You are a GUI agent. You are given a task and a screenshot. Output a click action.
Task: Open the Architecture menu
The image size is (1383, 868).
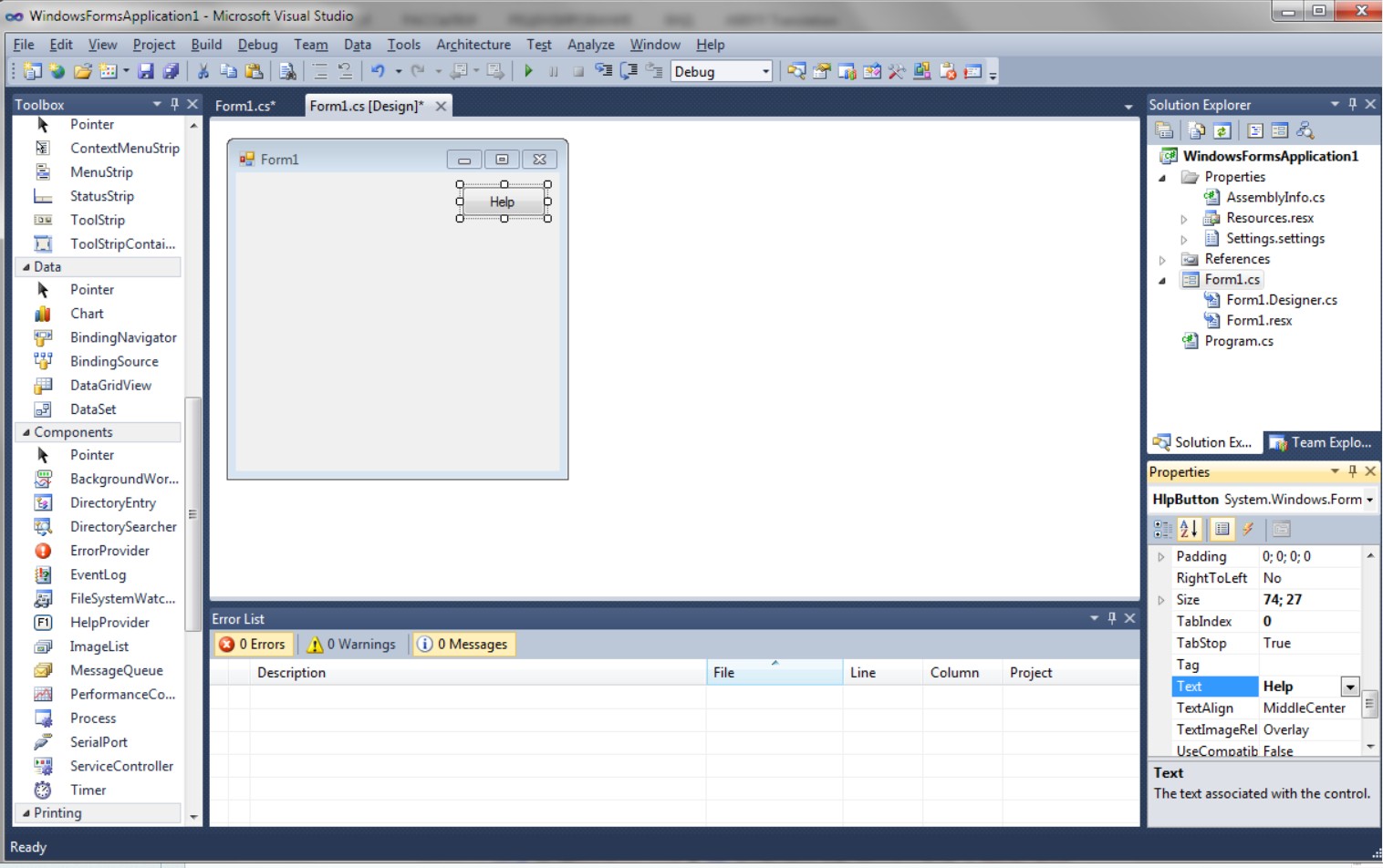pos(473,45)
